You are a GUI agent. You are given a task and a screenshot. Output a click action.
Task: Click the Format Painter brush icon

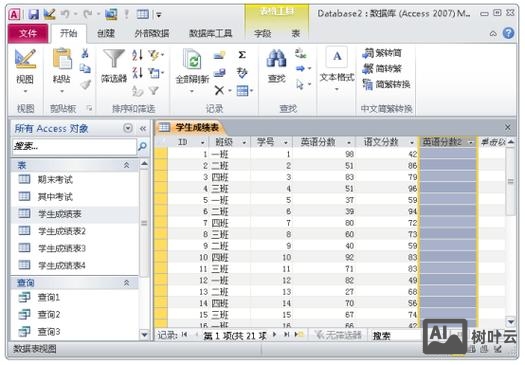click(85, 84)
